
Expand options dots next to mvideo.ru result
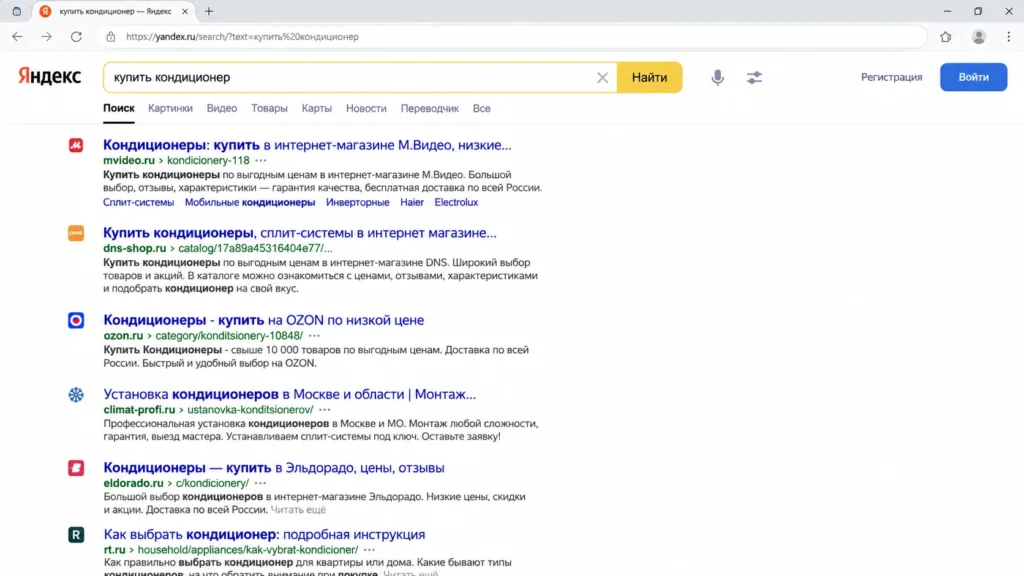point(261,161)
